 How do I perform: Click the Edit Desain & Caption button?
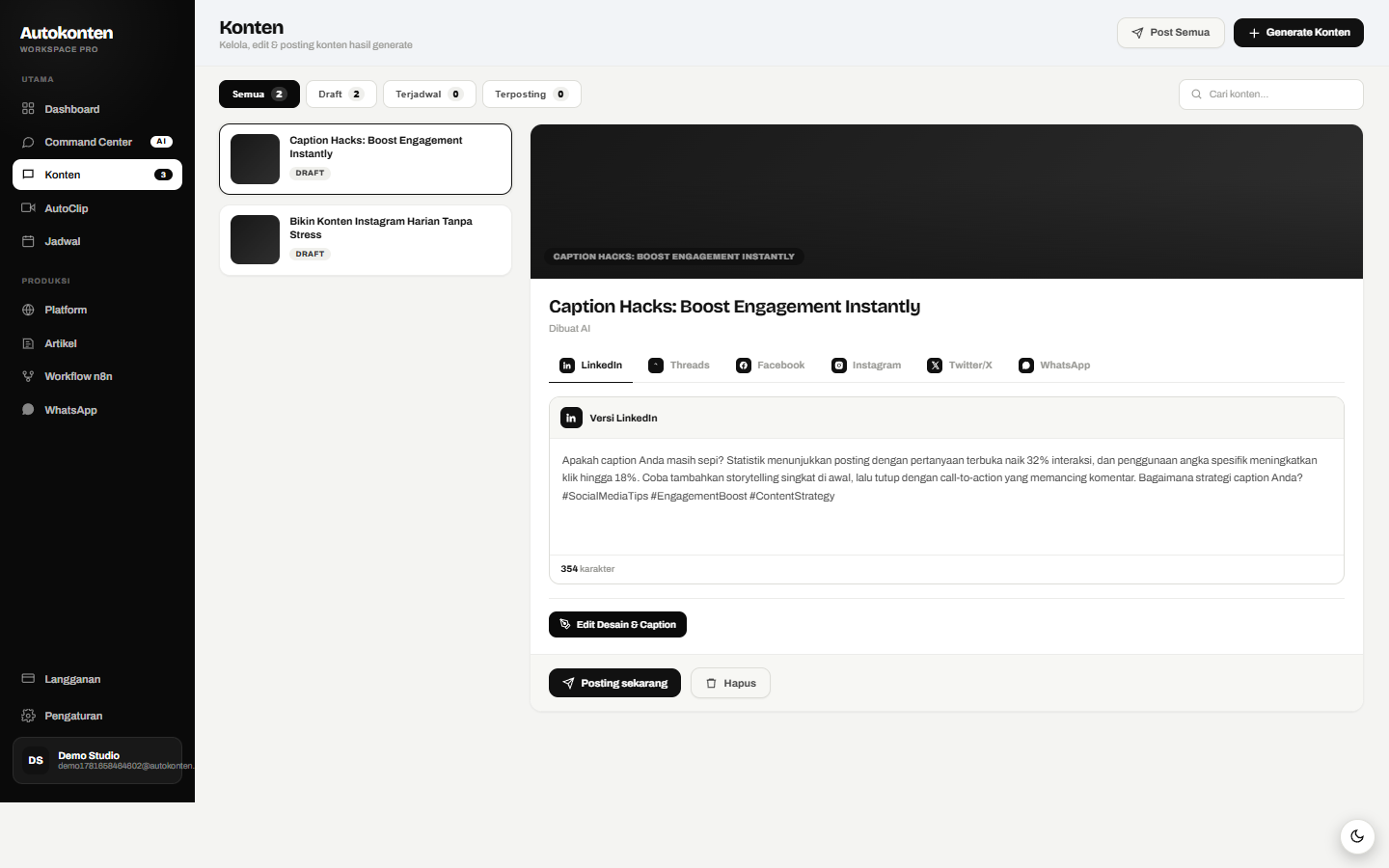coord(617,625)
